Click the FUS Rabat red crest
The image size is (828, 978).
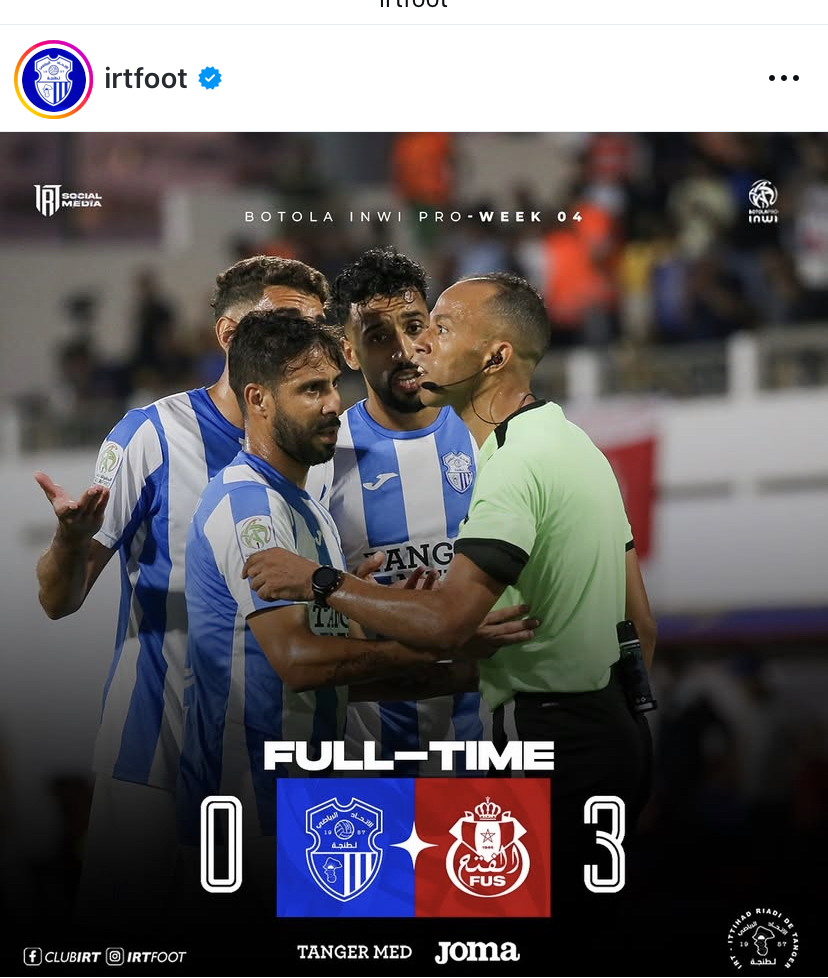[488, 847]
